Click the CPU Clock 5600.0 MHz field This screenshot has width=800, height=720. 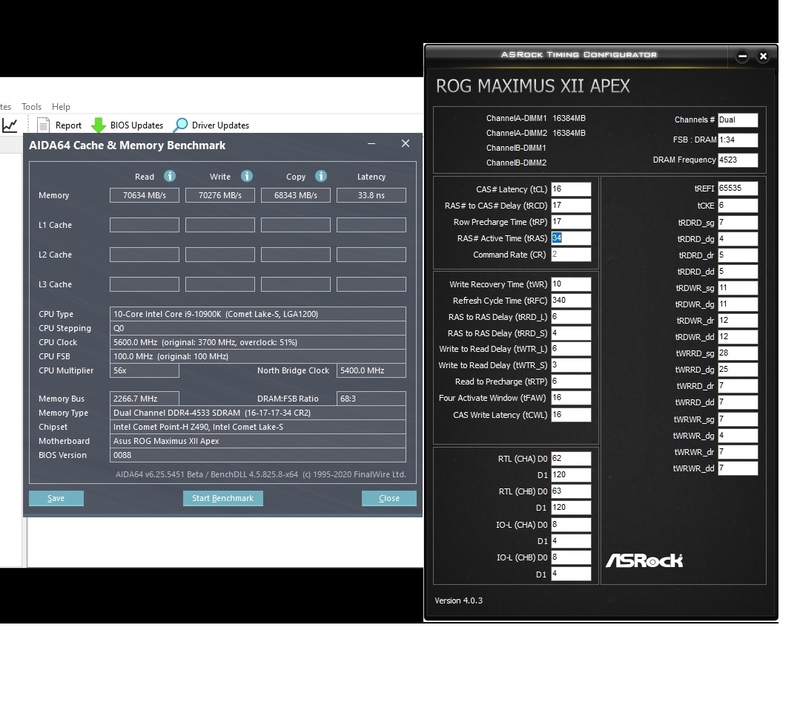coord(258,342)
